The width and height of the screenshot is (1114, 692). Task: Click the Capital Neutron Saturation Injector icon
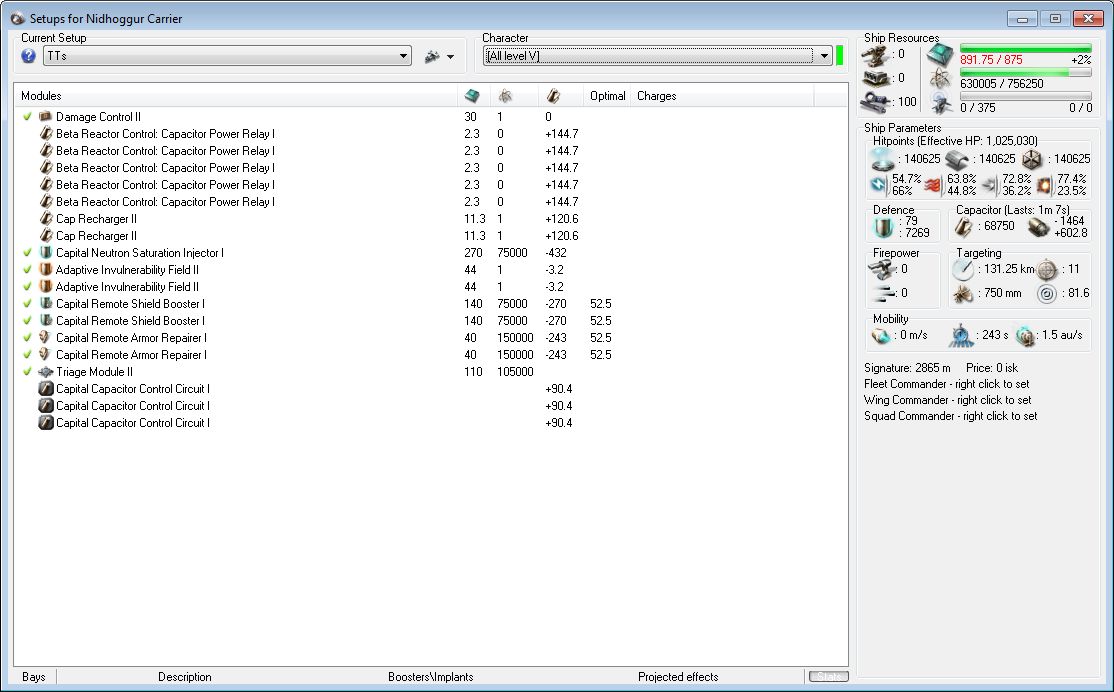(45, 252)
